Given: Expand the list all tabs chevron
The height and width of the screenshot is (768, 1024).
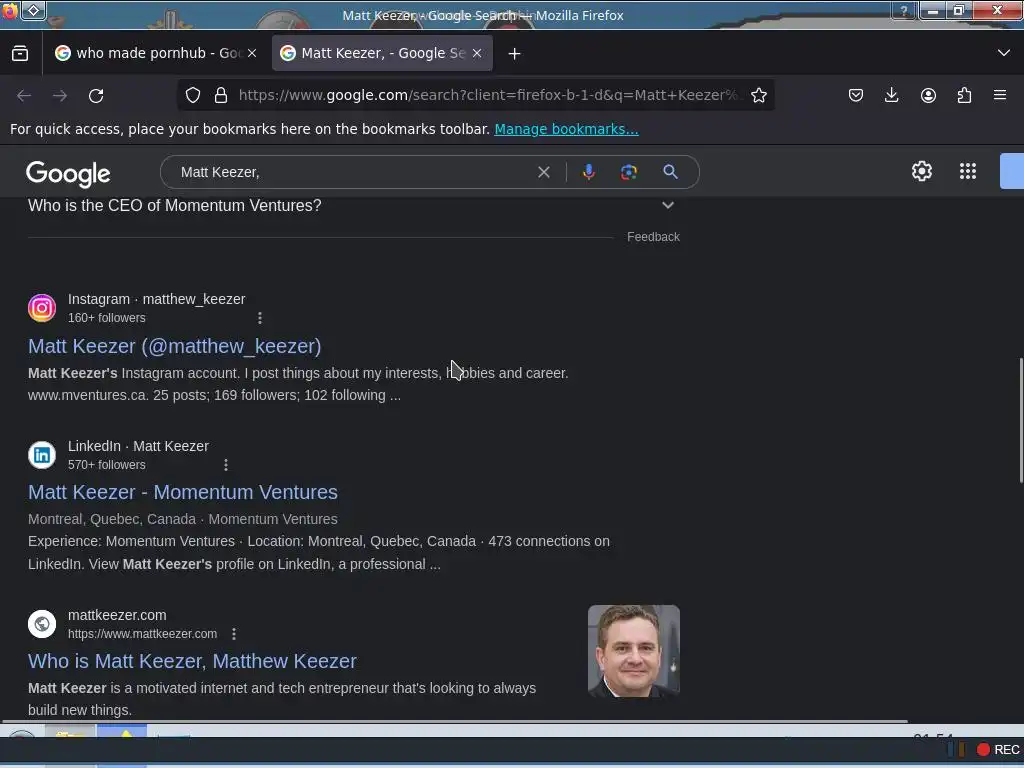Looking at the screenshot, I should (x=1004, y=53).
